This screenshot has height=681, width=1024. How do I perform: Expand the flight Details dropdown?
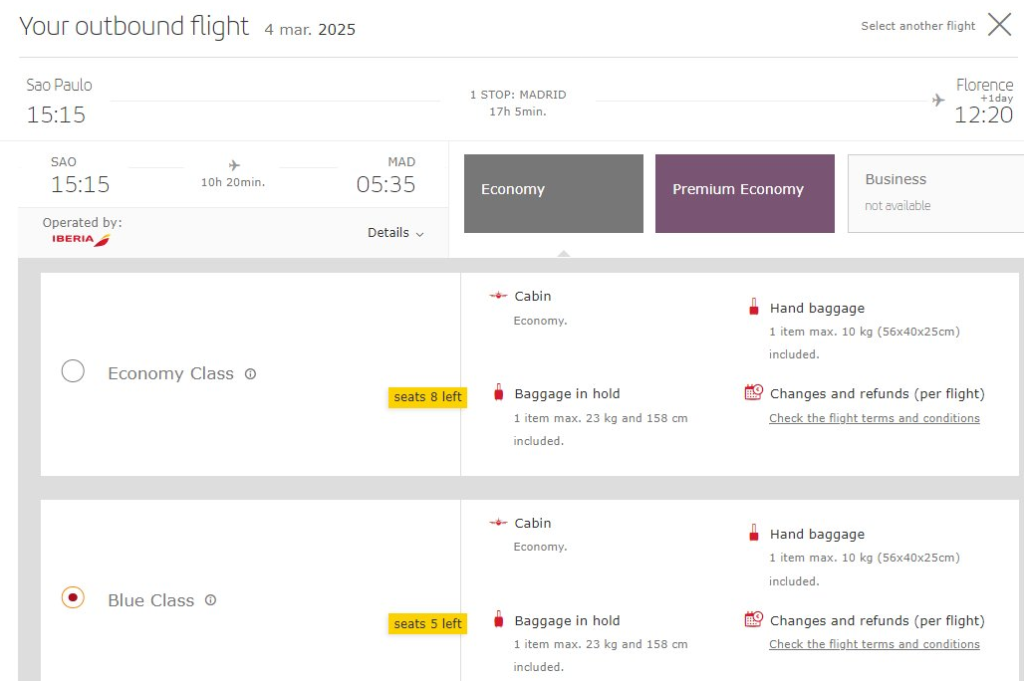[x=395, y=233]
